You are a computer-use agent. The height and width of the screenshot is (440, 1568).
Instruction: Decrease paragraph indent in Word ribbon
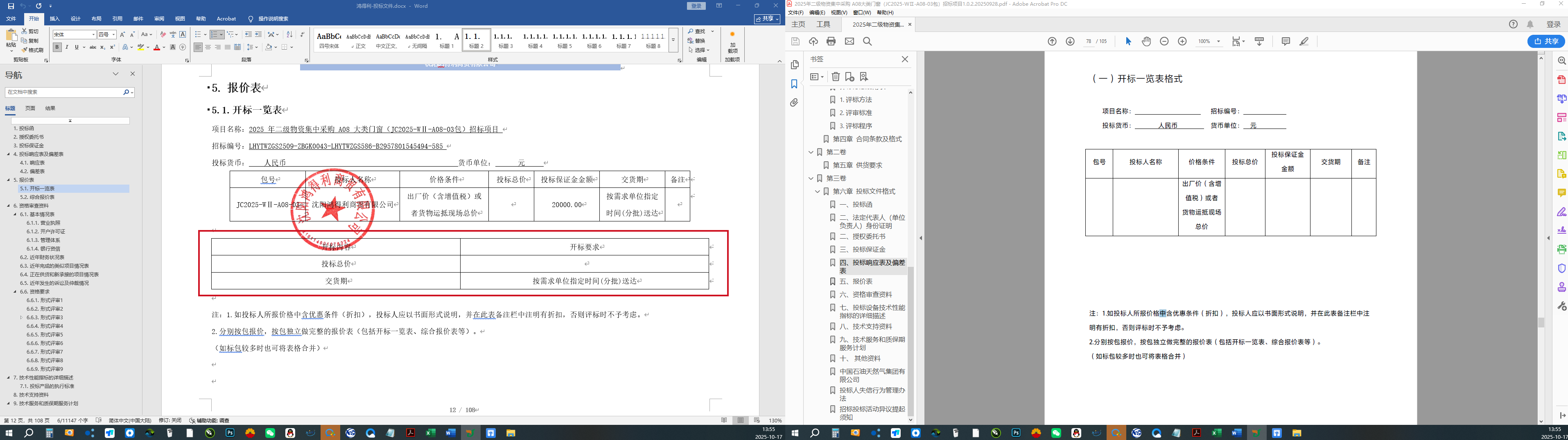point(248,35)
